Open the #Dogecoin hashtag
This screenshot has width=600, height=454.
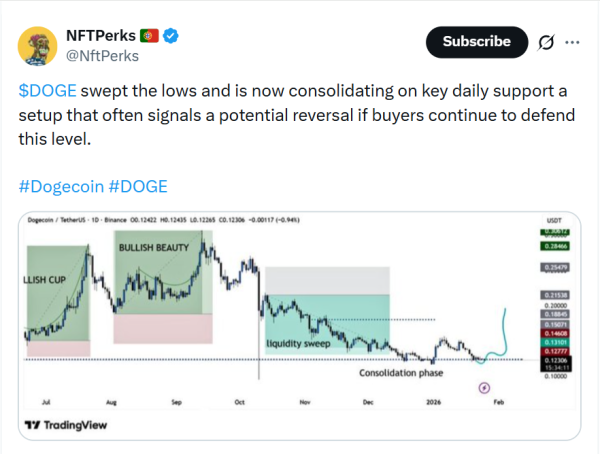point(61,186)
